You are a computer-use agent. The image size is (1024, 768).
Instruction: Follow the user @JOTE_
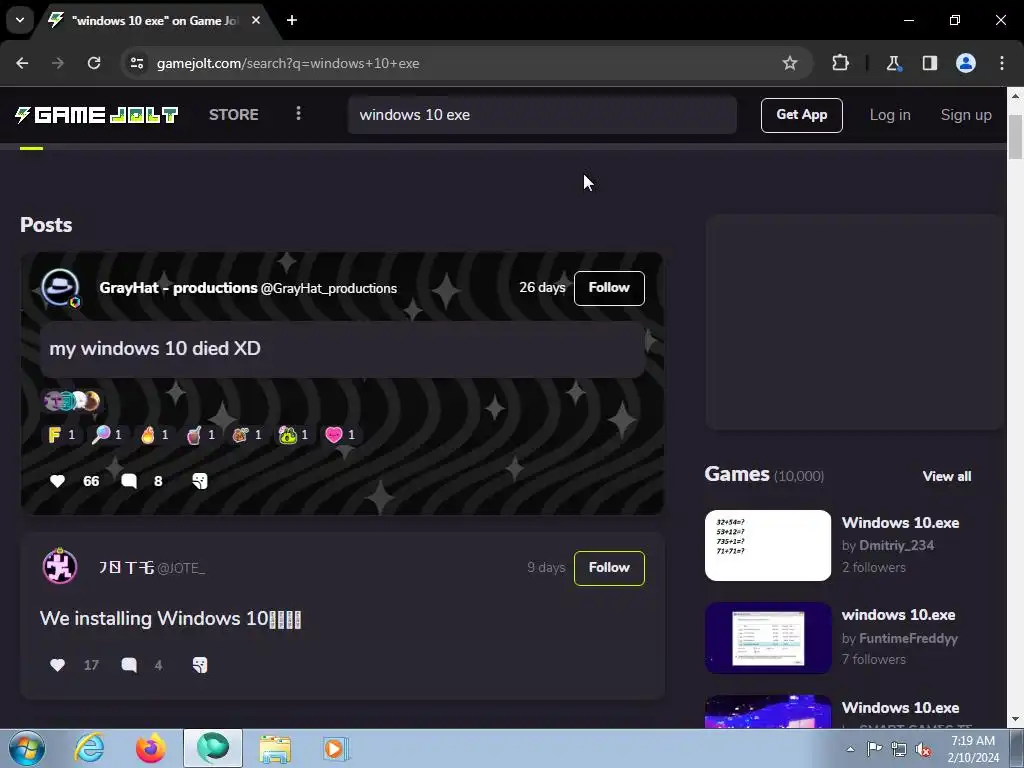[x=609, y=568]
